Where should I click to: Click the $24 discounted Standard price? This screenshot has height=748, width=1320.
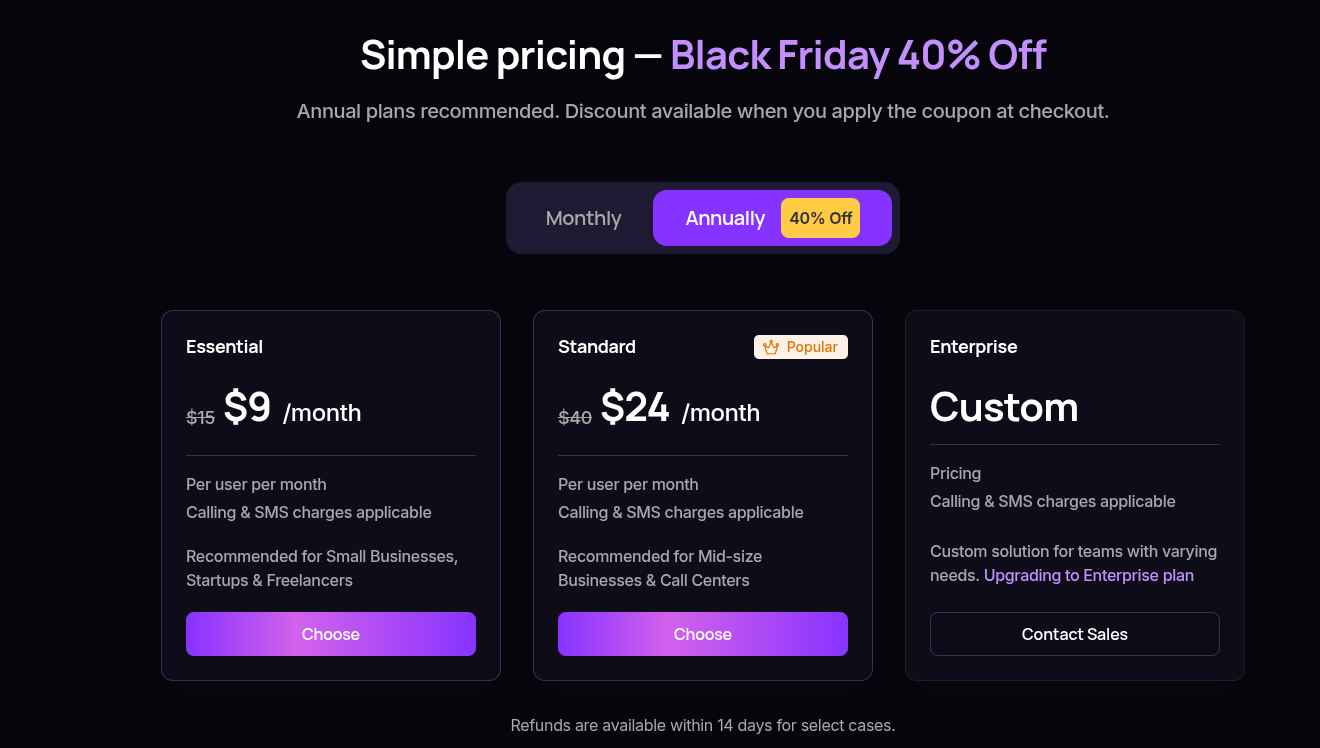point(635,407)
